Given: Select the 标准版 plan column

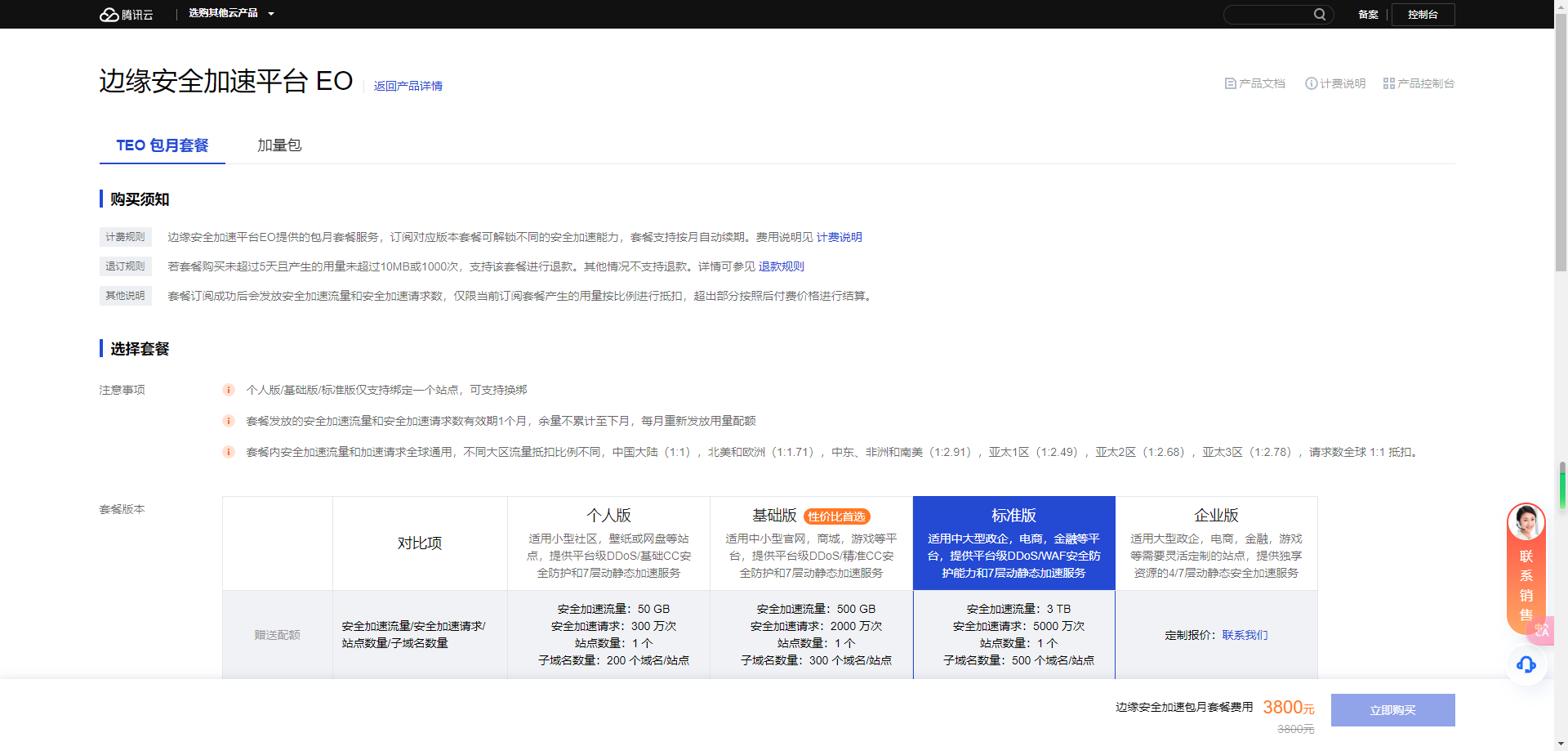Looking at the screenshot, I should click(x=1014, y=543).
